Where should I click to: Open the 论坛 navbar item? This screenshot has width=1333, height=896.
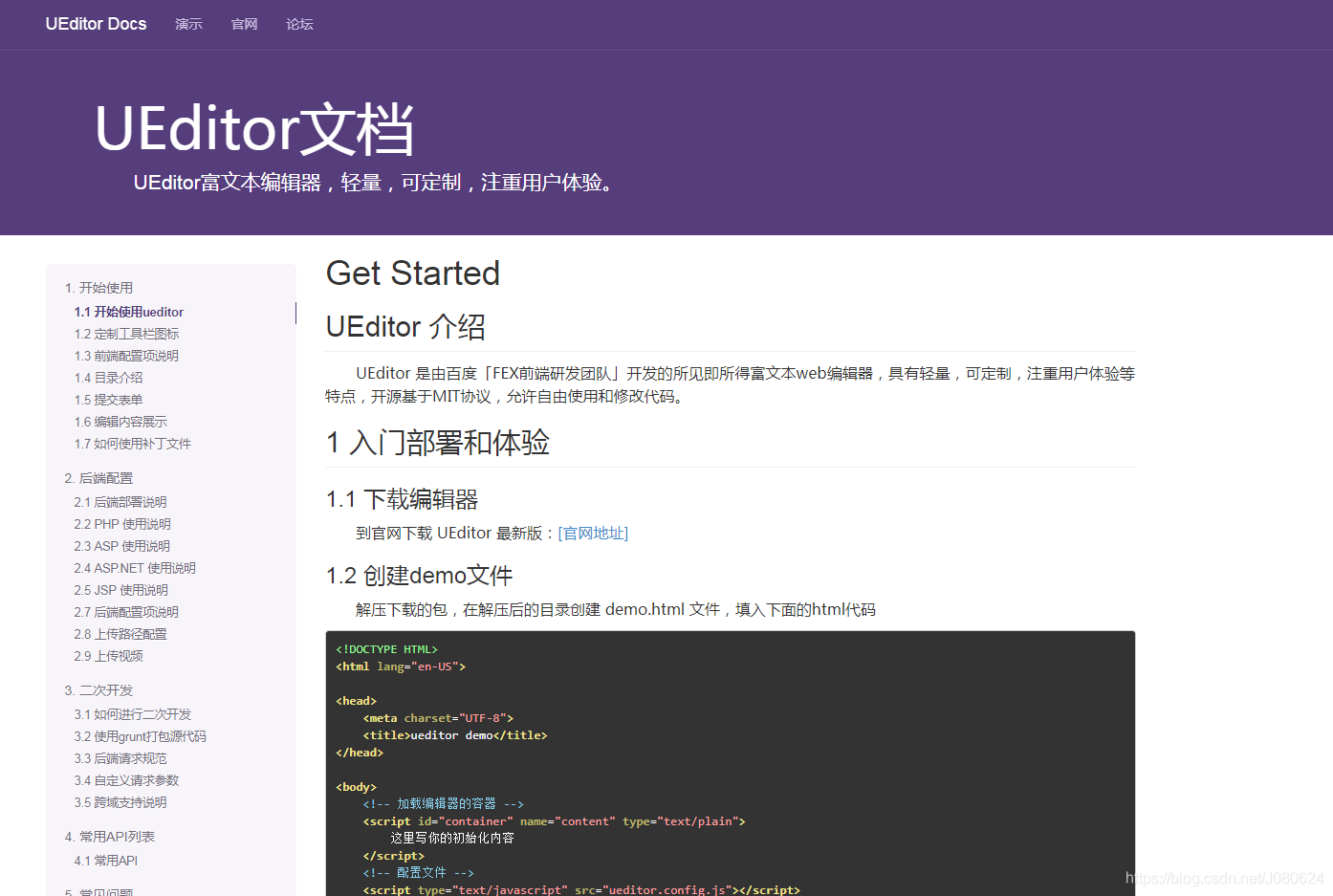299,24
